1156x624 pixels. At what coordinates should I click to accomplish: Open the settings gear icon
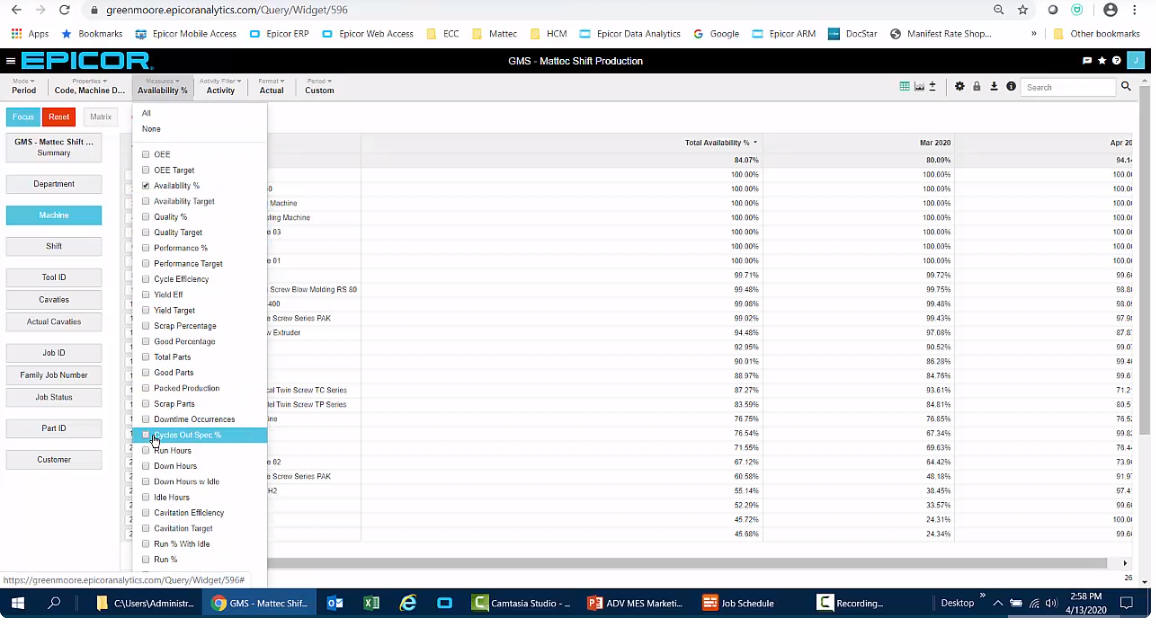pos(959,86)
